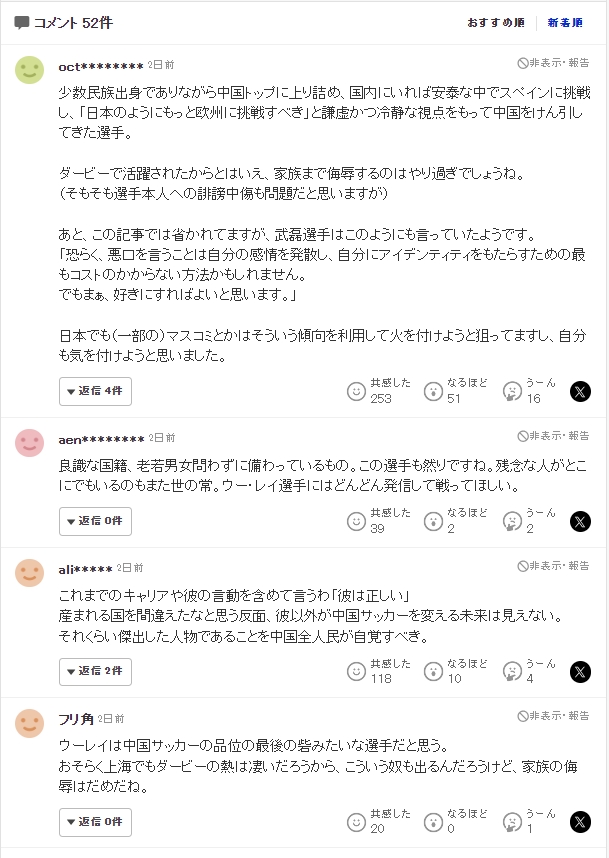This screenshot has height=858, width=609.
Task: Click the 共感した smiley icon on oct's comment
Action: pyautogui.click(x=356, y=391)
